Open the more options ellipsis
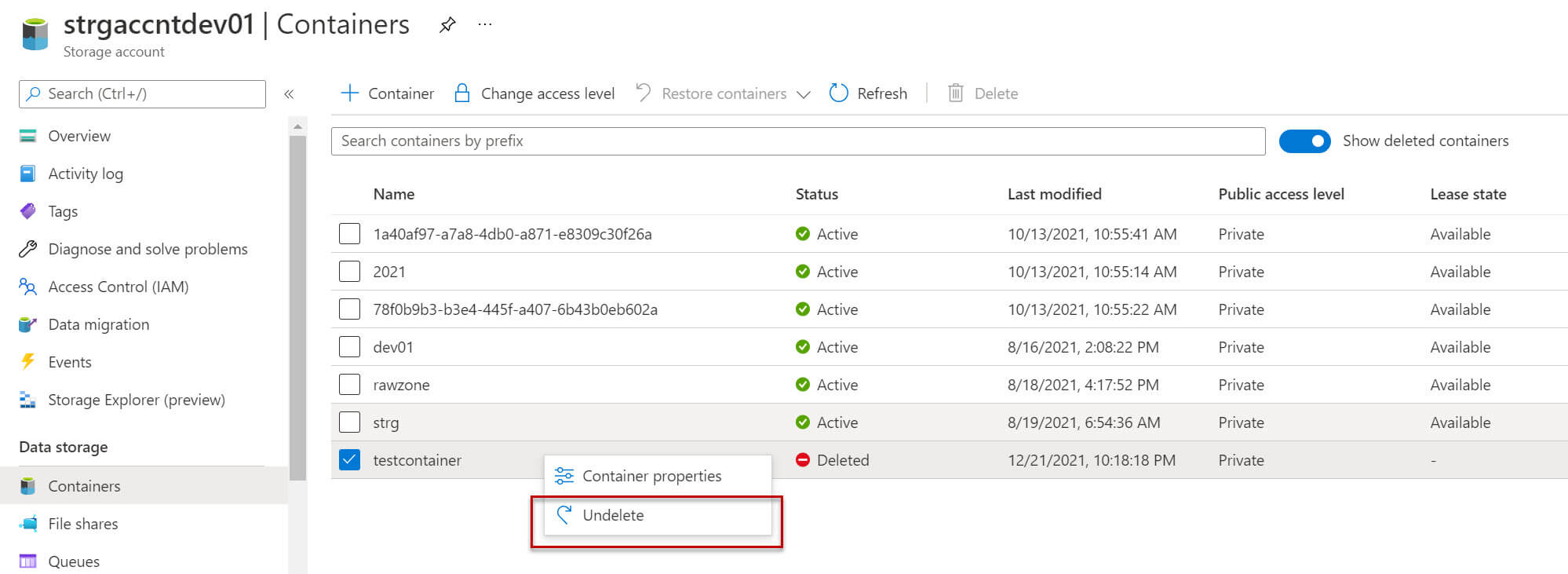 [x=485, y=25]
